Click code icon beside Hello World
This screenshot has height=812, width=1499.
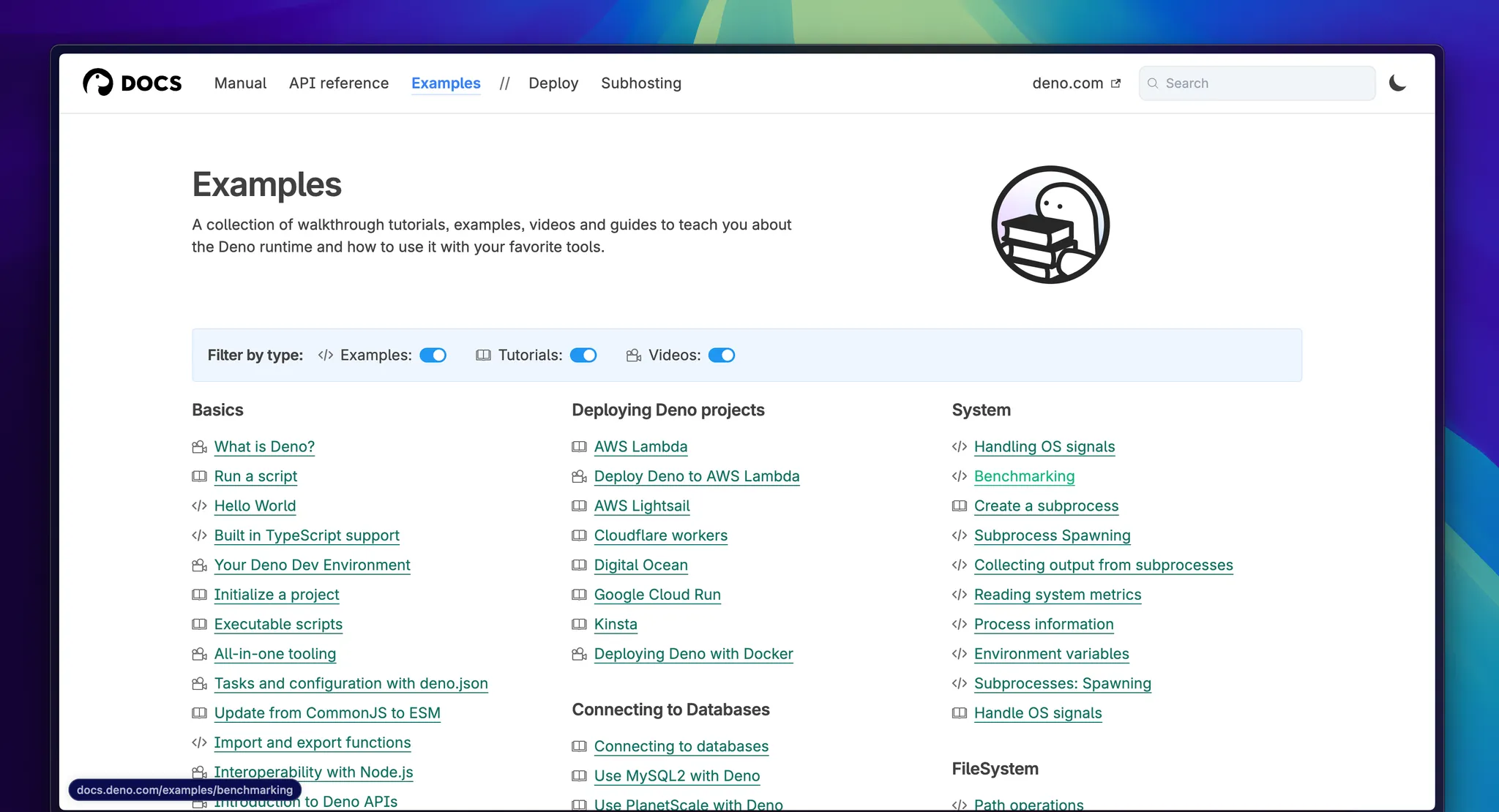(199, 506)
